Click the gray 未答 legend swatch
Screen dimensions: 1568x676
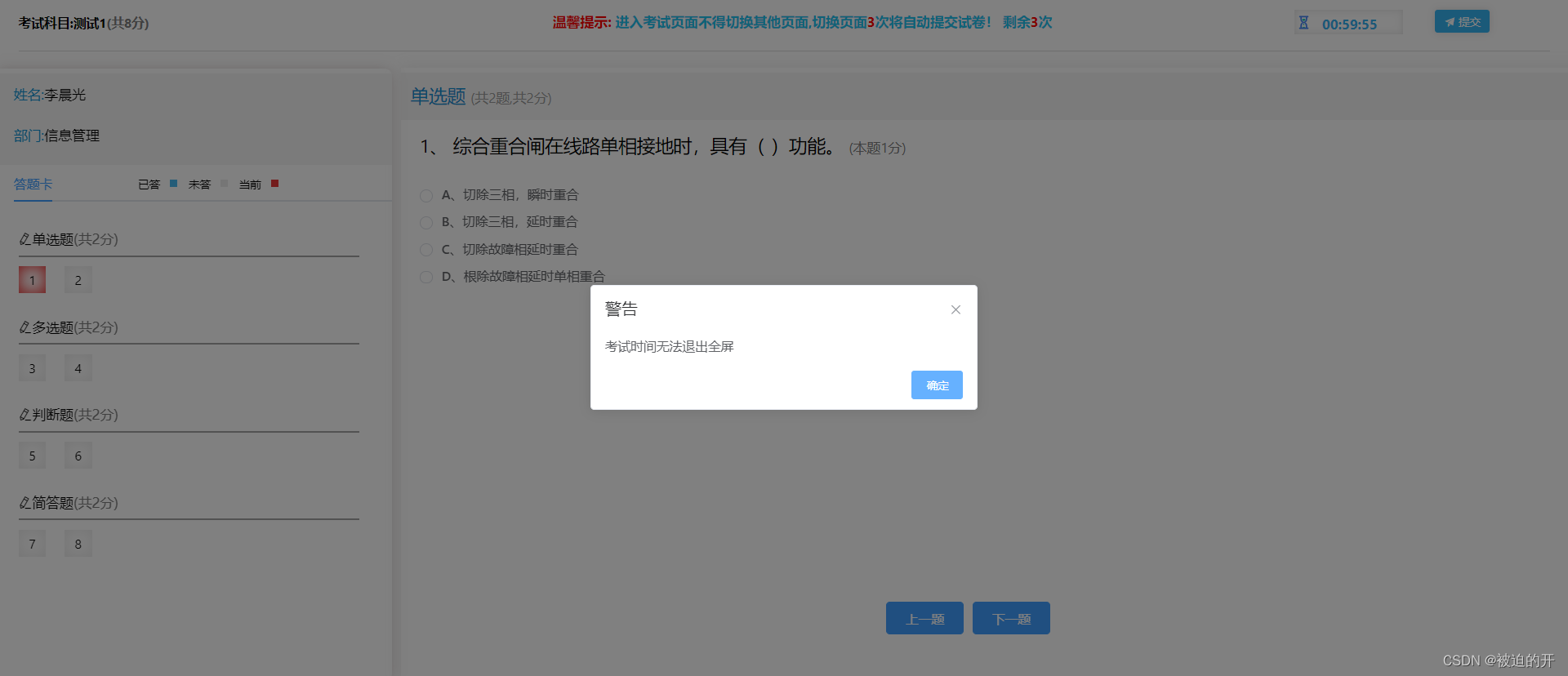coord(224,184)
